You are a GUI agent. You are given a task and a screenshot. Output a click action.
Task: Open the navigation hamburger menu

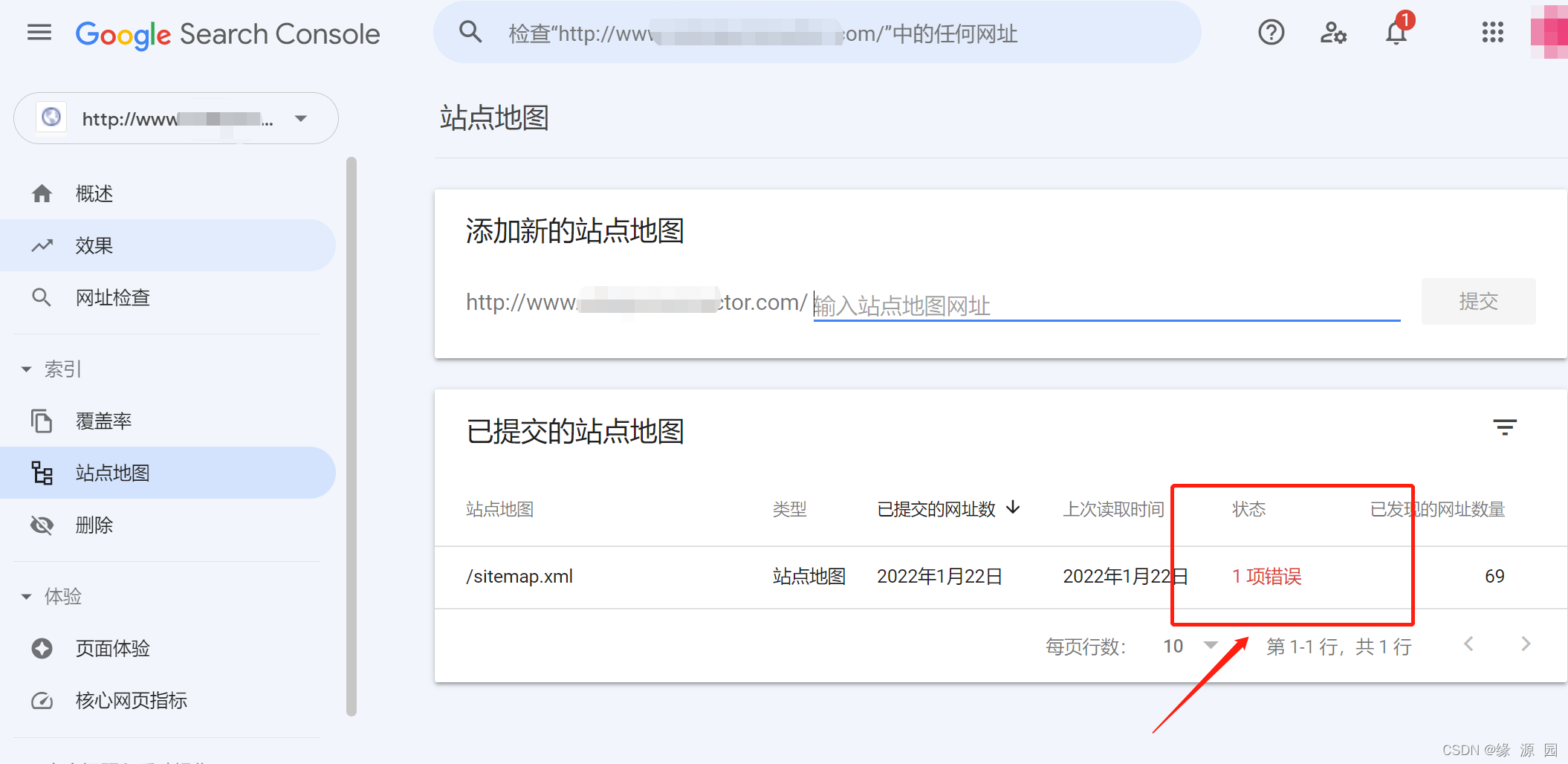click(39, 33)
